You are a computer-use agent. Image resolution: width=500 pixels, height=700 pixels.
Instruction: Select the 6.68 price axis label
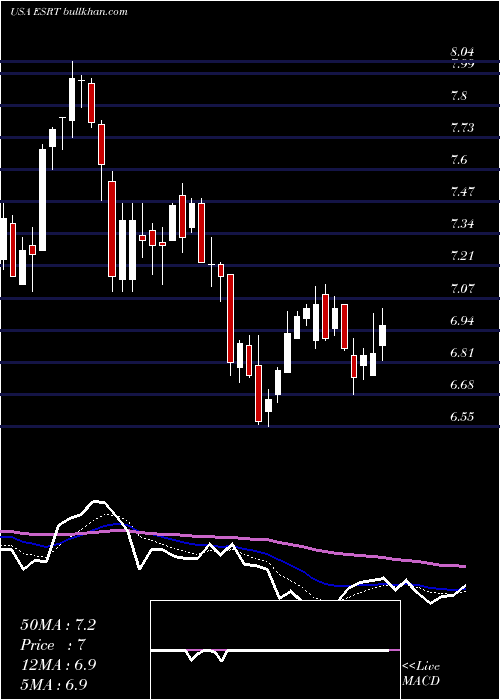462,385
